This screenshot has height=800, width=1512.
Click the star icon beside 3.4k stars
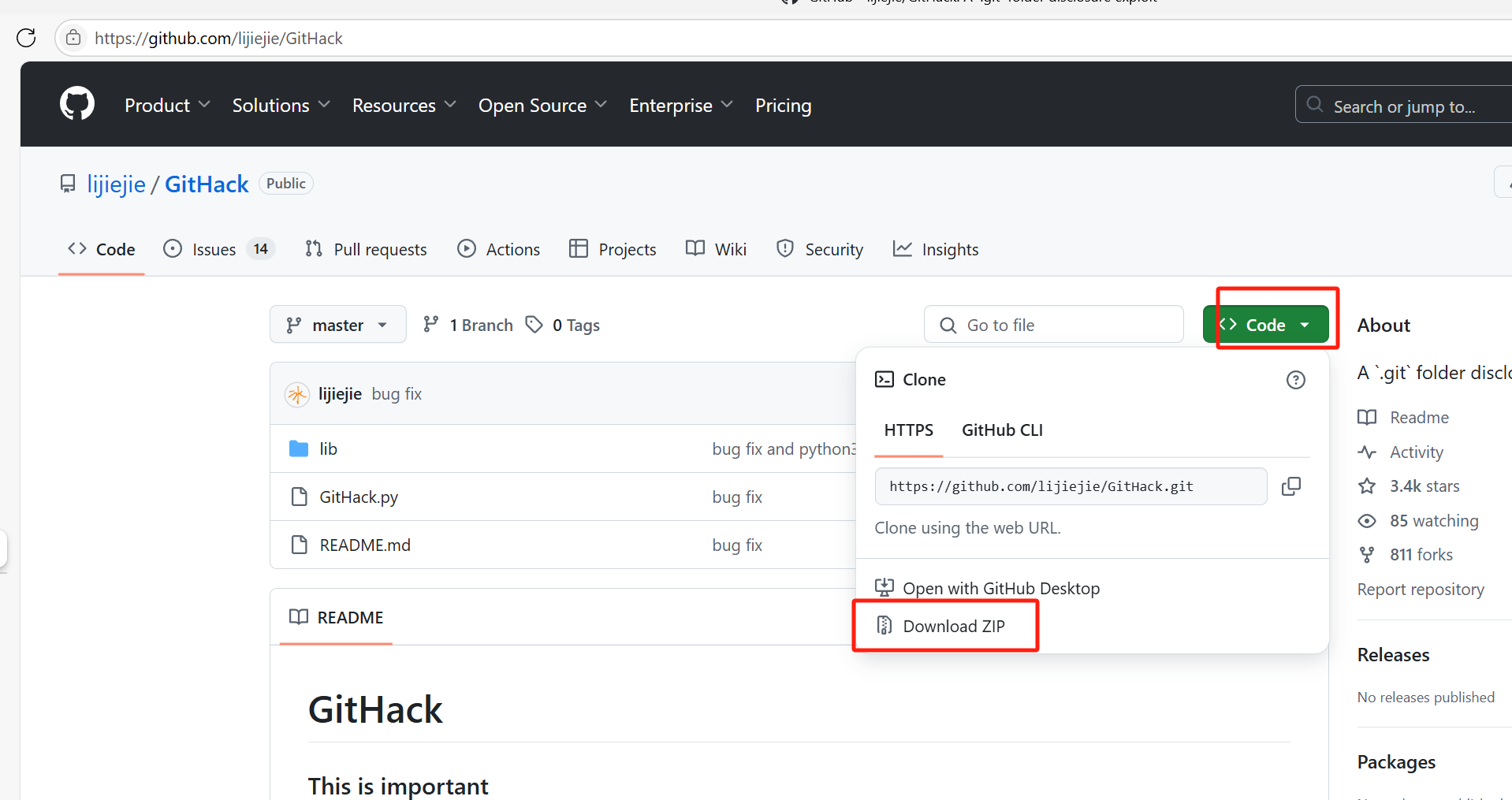(1367, 486)
